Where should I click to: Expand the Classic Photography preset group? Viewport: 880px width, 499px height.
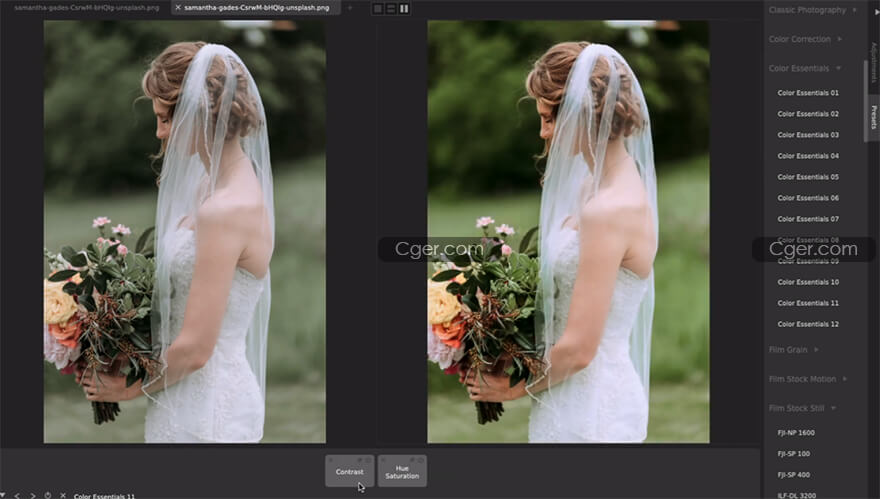pos(806,10)
